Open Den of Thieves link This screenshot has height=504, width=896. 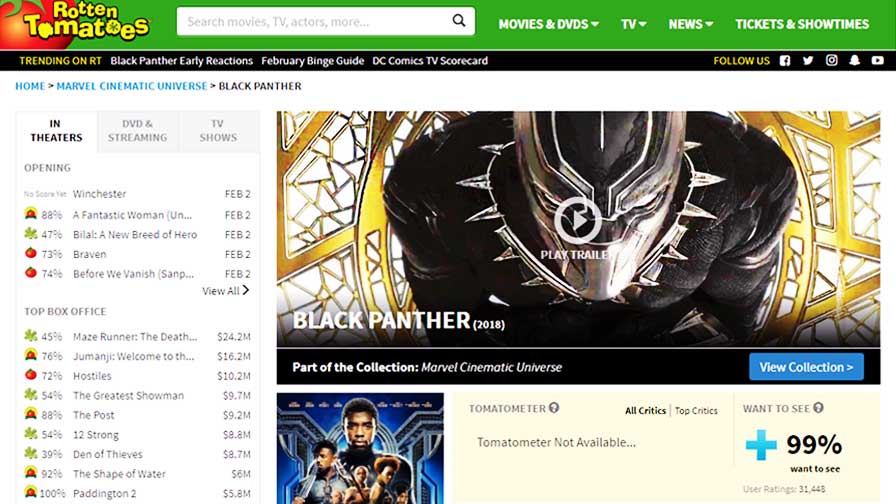tap(108, 454)
